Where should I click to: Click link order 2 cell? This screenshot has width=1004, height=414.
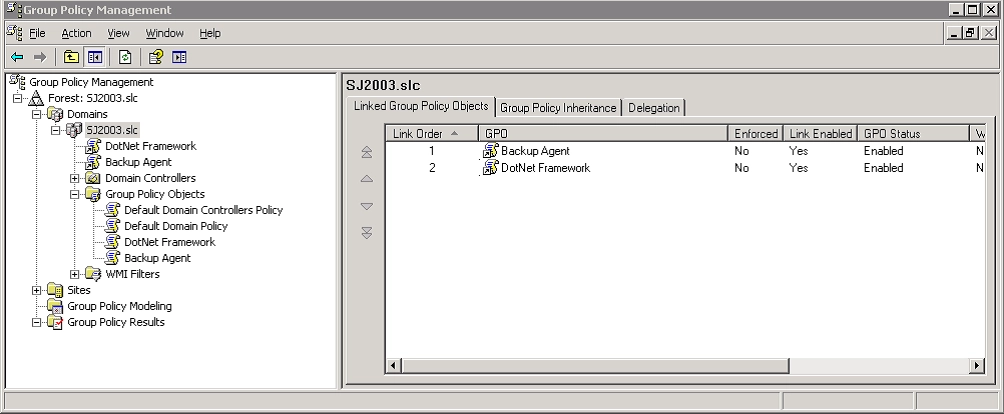(432, 168)
